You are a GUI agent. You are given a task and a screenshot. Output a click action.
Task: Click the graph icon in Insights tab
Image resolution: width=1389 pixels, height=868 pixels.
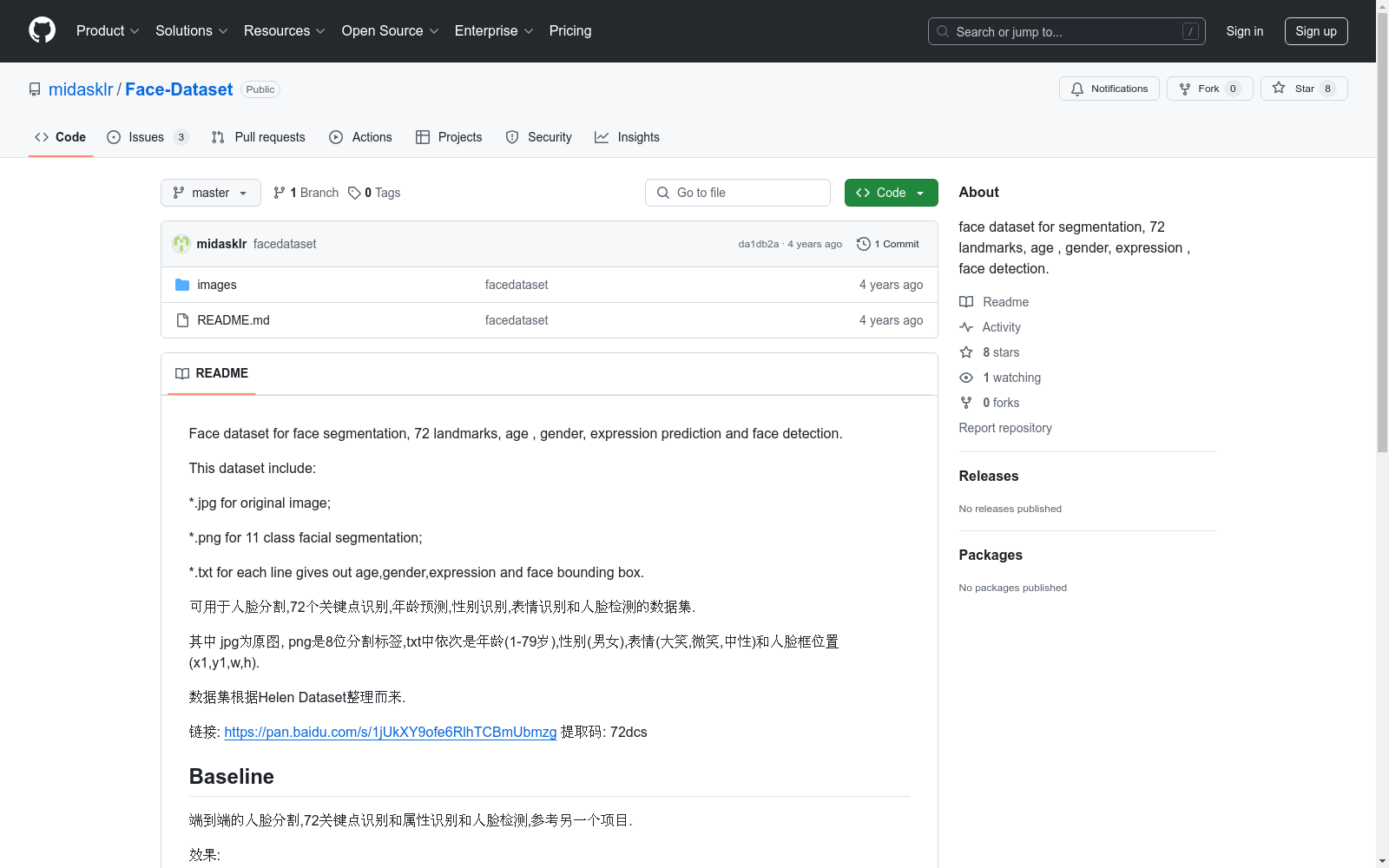[602, 137]
